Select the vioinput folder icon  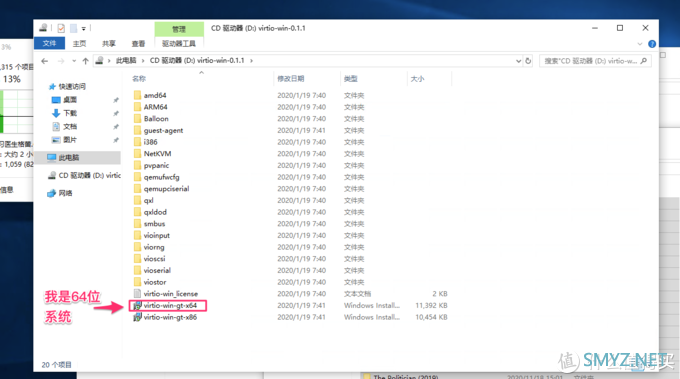pyautogui.click(x=137, y=235)
